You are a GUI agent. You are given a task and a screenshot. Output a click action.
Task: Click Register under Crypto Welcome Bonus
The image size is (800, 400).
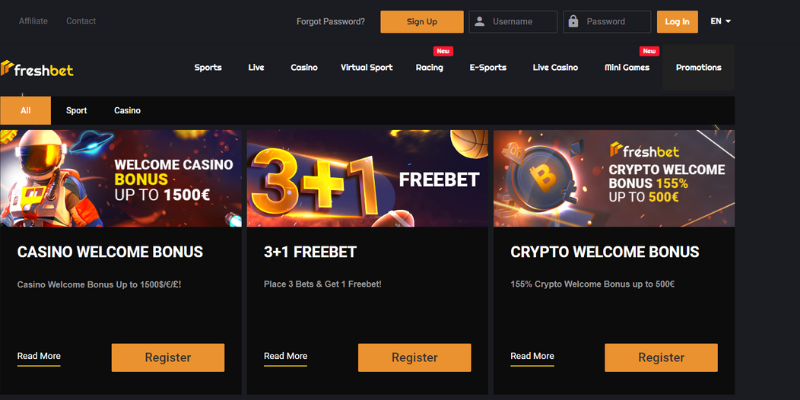coord(661,357)
